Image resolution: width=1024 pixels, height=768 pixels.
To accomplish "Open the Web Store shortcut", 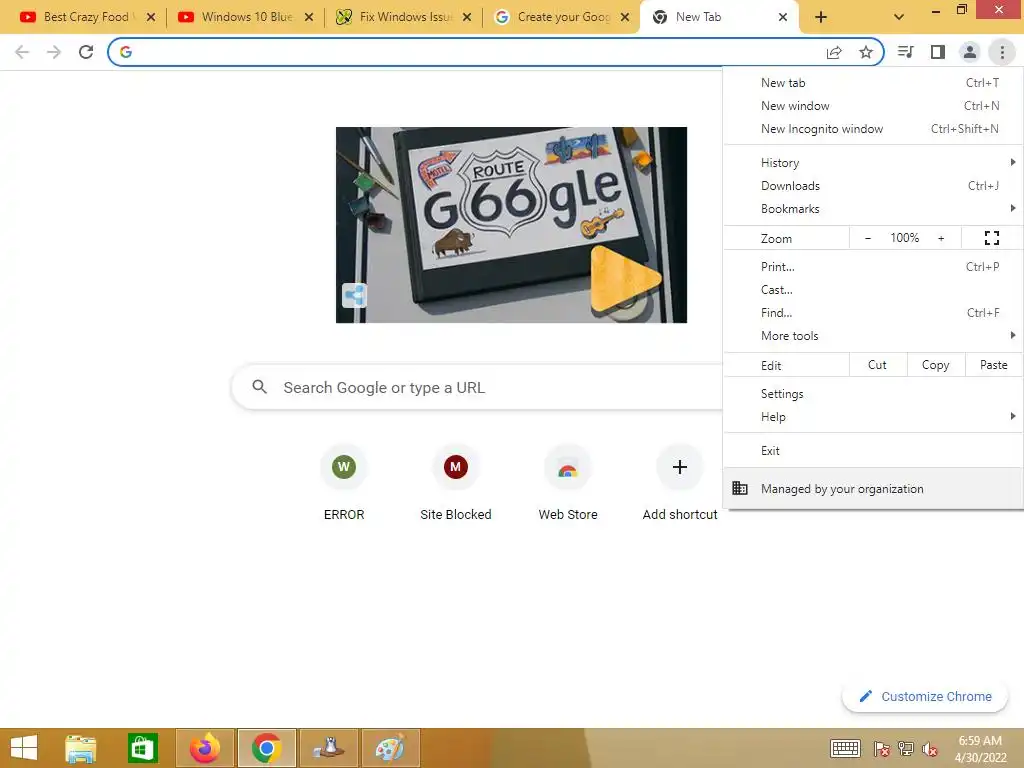I will pos(568,483).
